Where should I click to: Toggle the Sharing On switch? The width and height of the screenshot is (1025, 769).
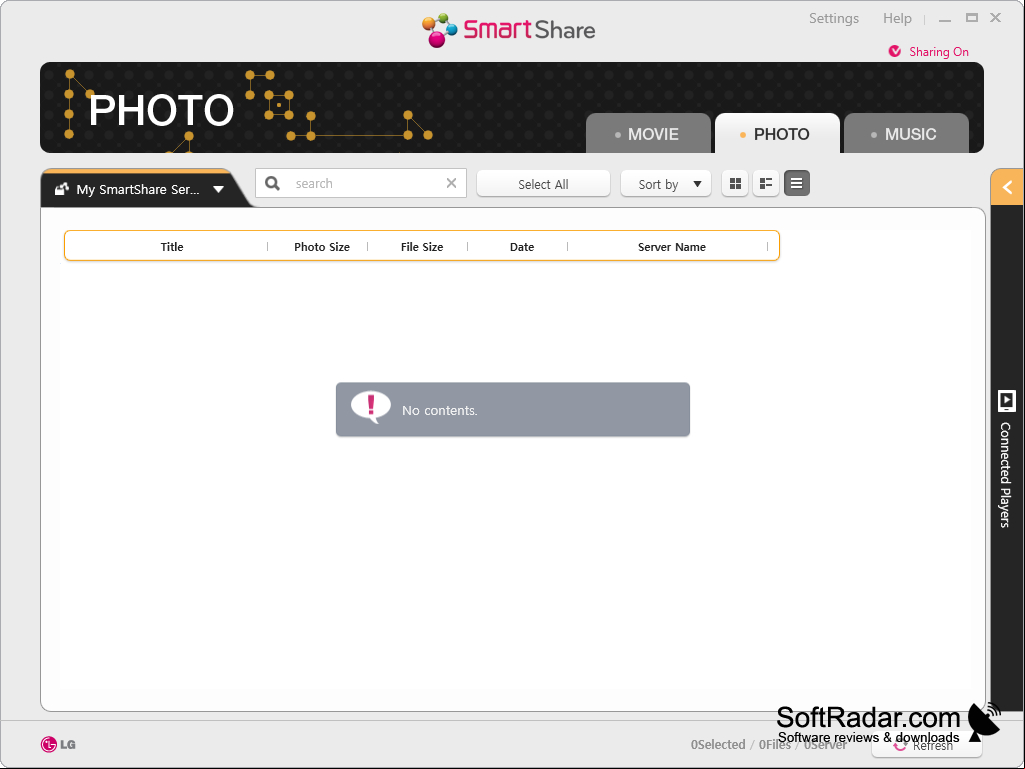point(928,52)
